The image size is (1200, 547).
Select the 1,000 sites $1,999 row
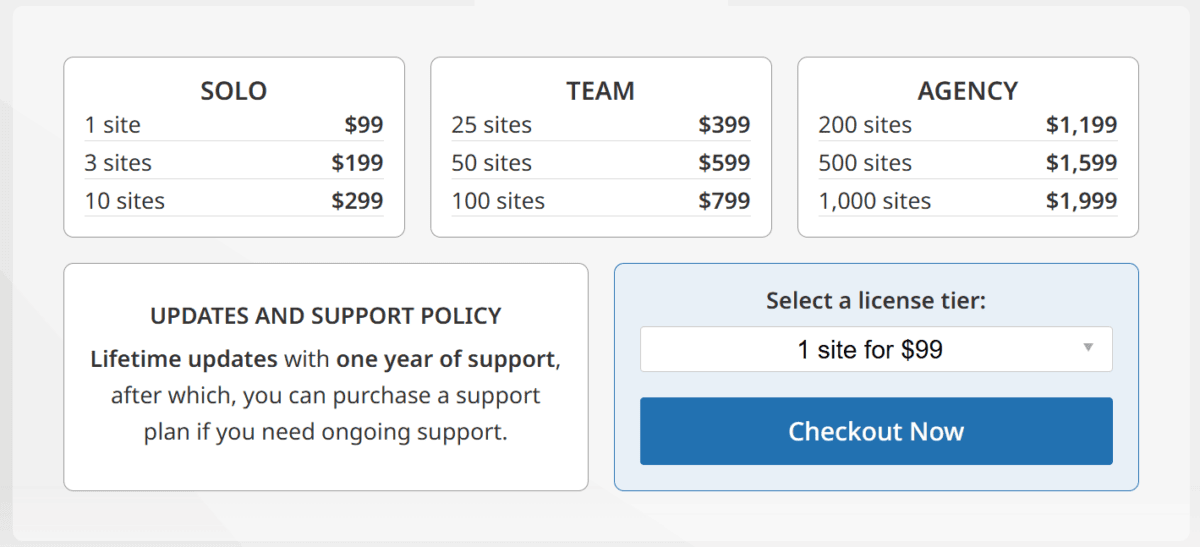click(967, 201)
